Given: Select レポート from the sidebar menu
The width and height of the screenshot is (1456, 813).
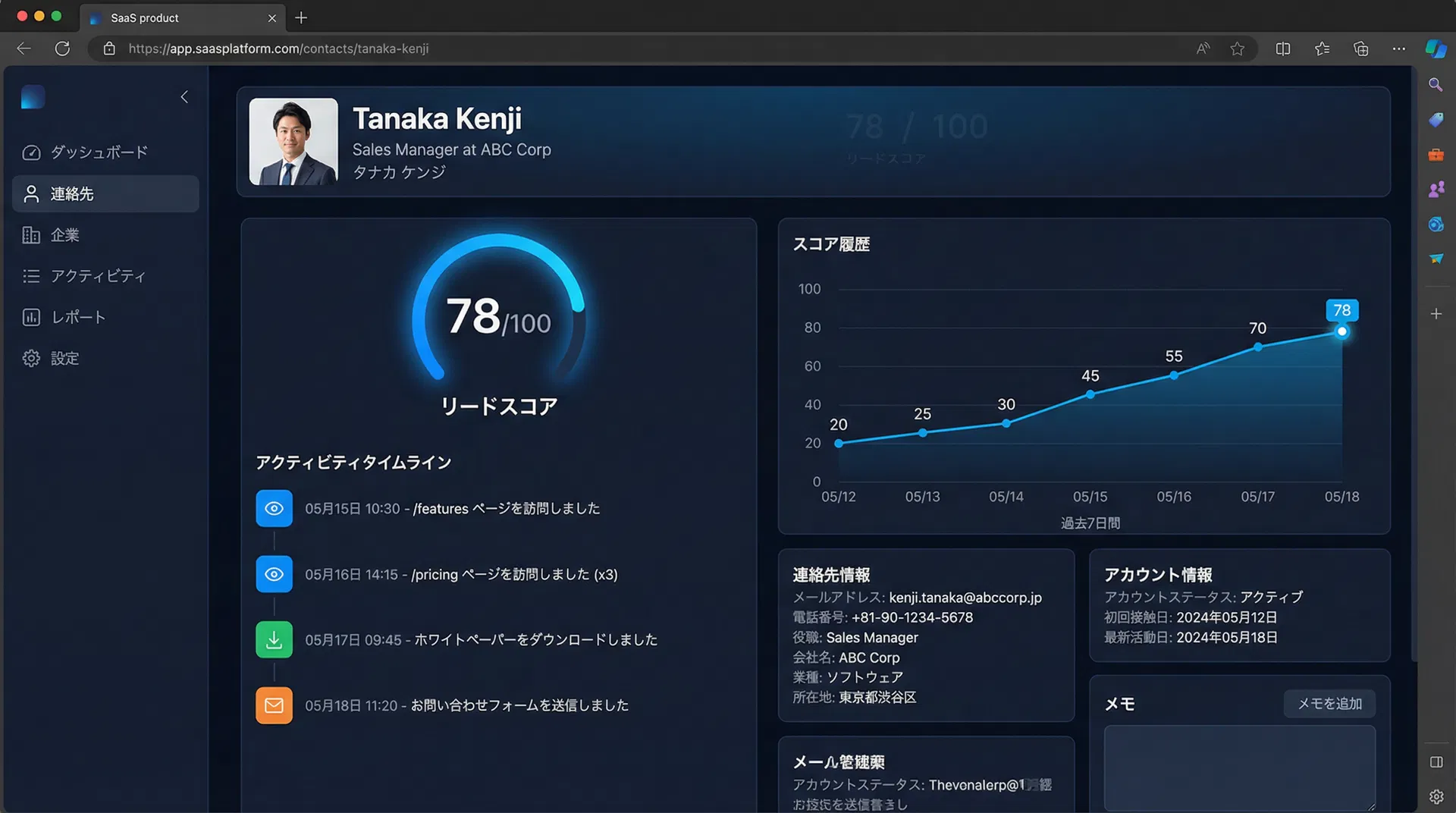Looking at the screenshot, I should 78,317.
